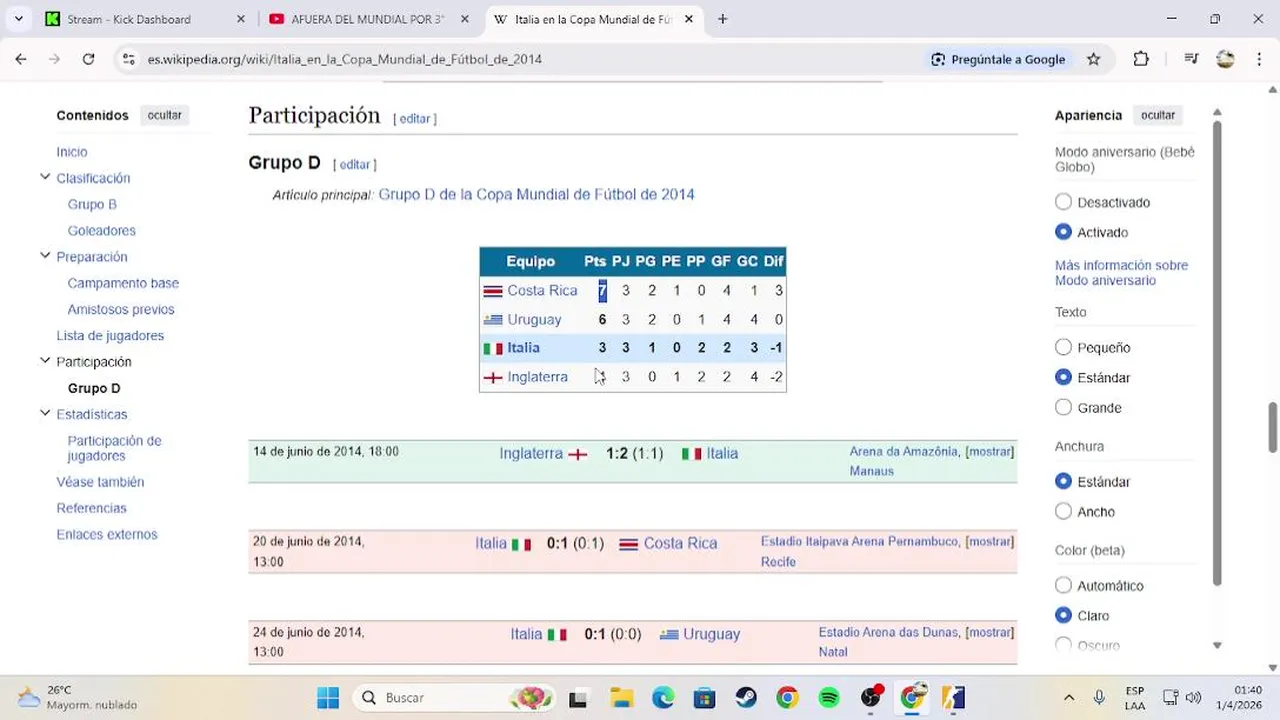Open OBS Studio from the taskbar
The width and height of the screenshot is (1280, 720).
(871, 697)
